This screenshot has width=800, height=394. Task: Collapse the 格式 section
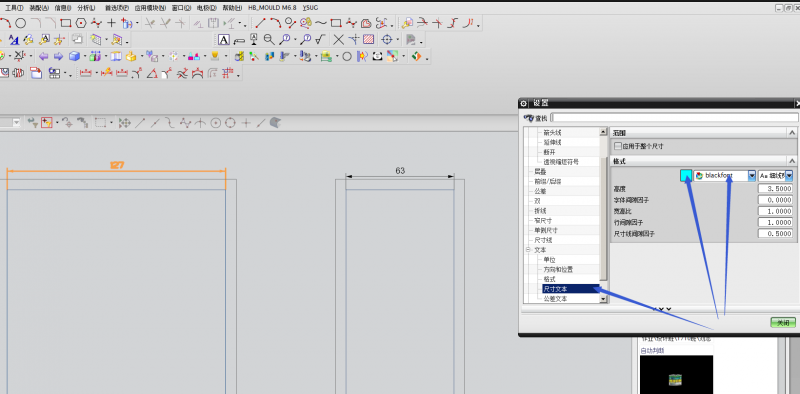[792, 161]
